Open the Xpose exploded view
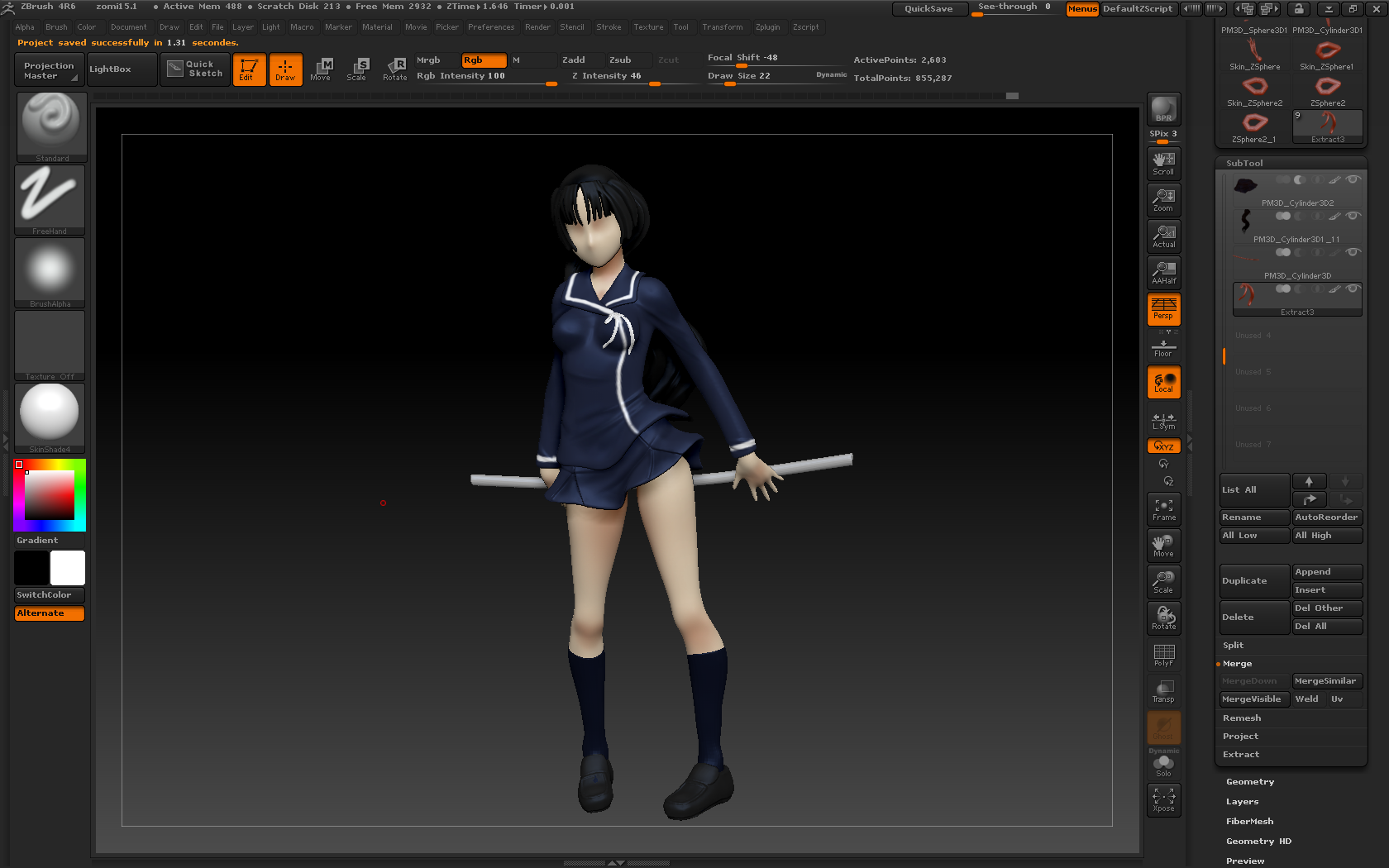The width and height of the screenshot is (1389, 868). pyautogui.click(x=1163, y=800)
